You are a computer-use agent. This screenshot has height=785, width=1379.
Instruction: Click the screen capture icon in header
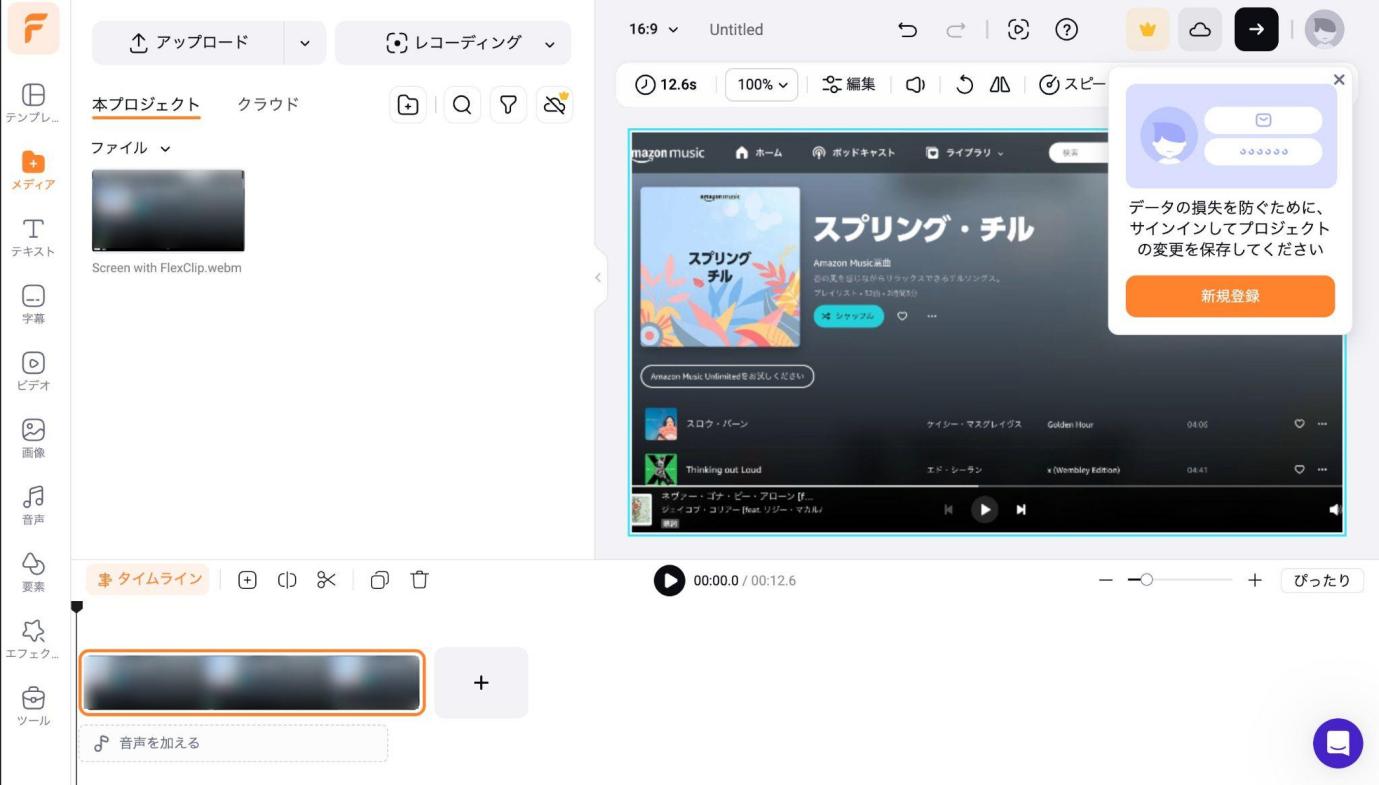pos(1018,30)
